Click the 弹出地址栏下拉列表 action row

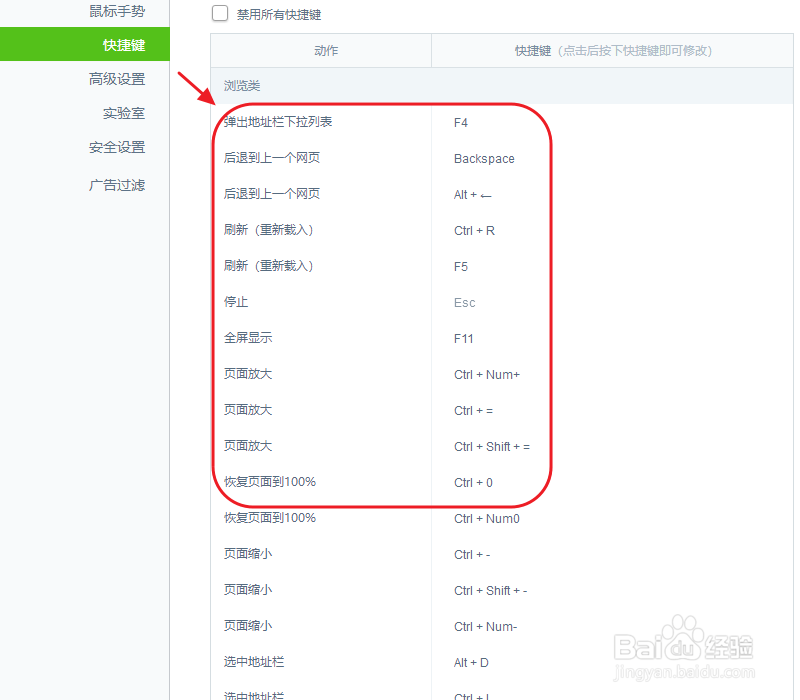[x=278, y=122]
